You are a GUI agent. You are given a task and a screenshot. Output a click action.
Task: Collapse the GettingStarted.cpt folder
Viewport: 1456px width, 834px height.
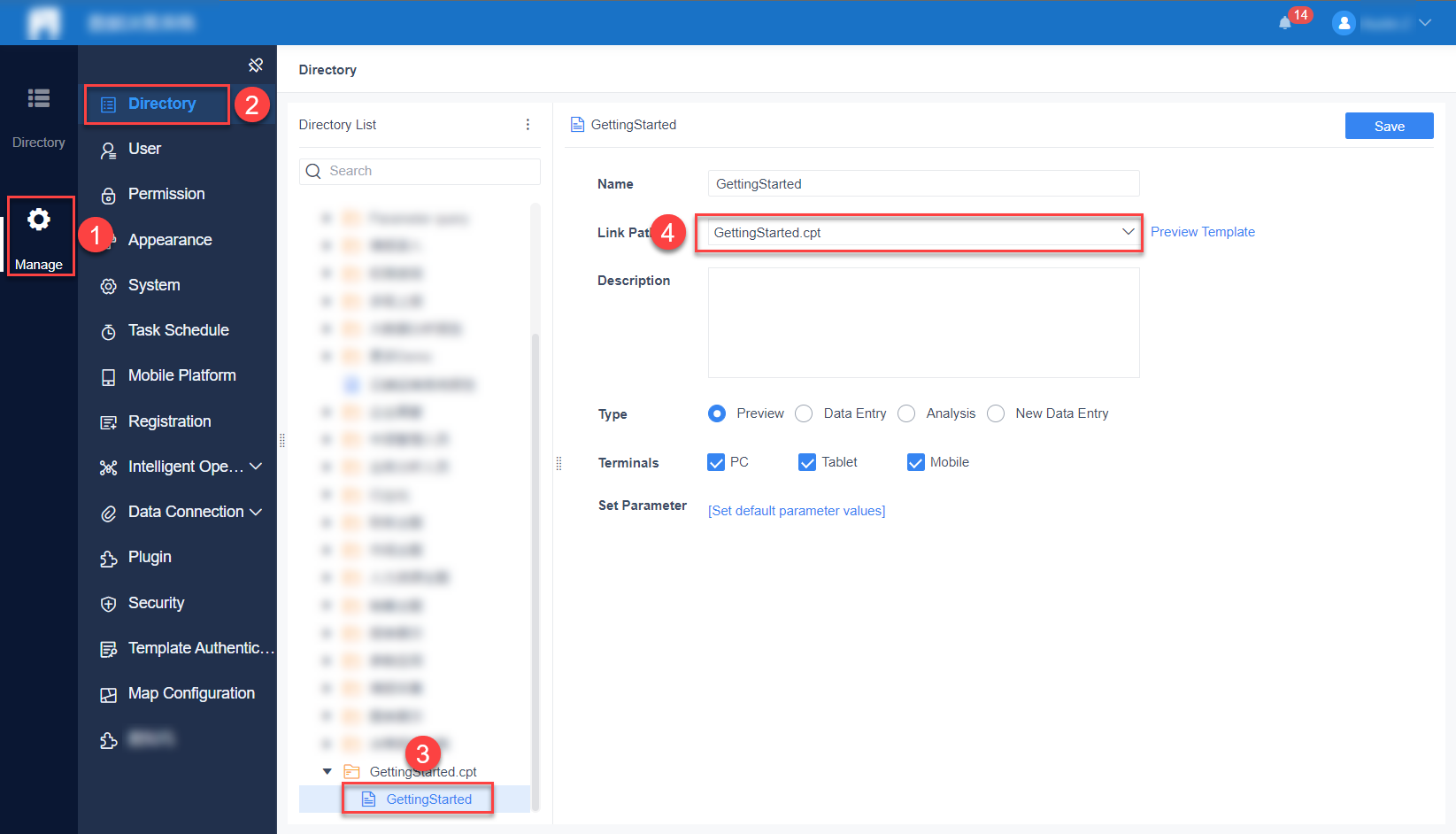coord(327,771)
